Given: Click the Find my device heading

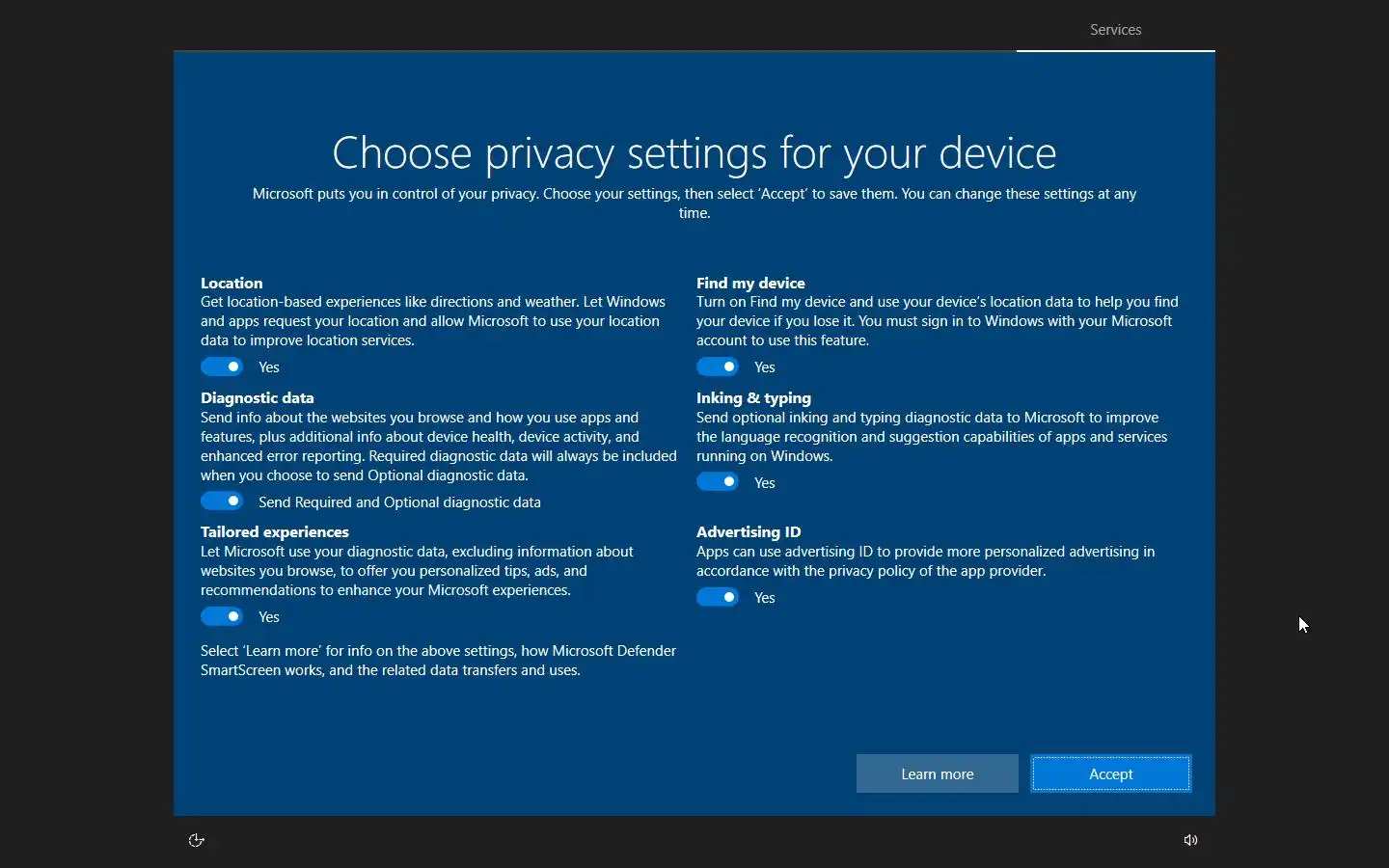Looking at the screenshot, I should (750, 283).
